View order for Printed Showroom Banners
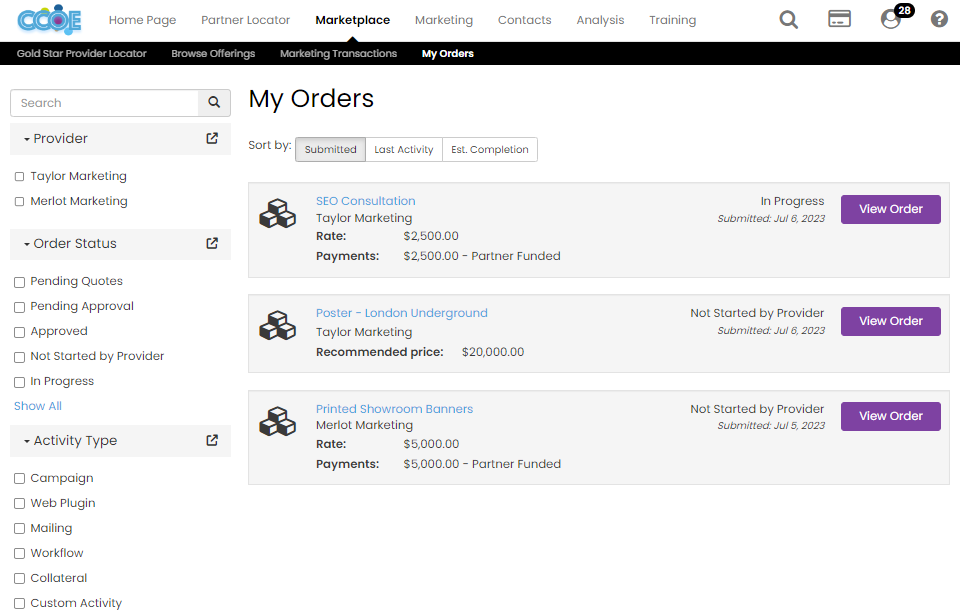The width and height of the screenshot is (960, 615). pyautogui.click(x=890, y=416)
